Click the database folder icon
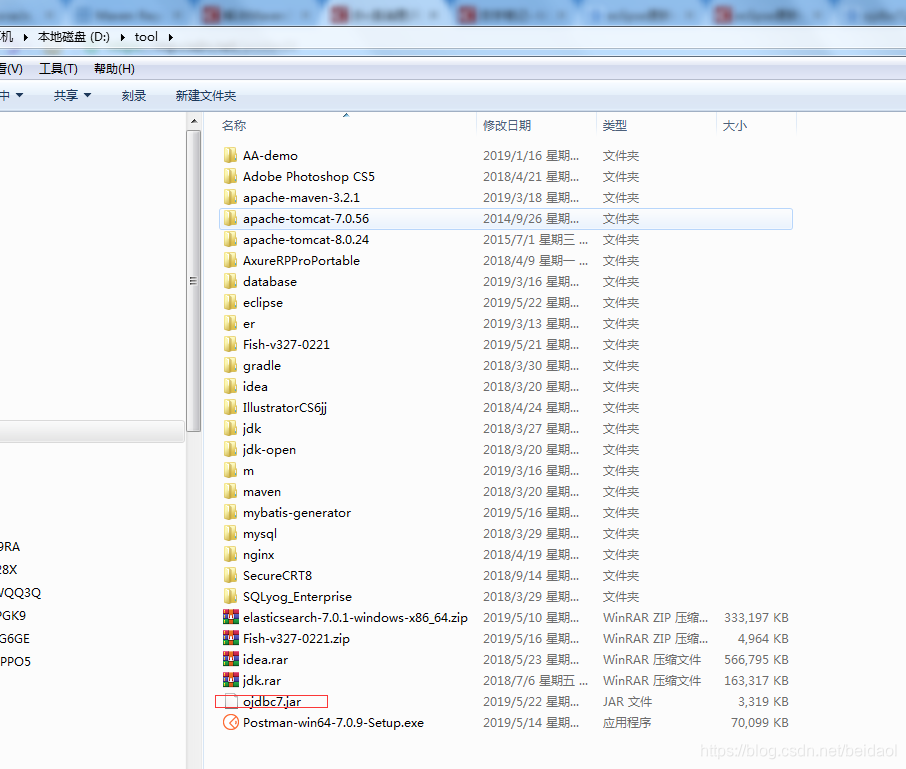 pyautogui.click(x=230, y=281)
